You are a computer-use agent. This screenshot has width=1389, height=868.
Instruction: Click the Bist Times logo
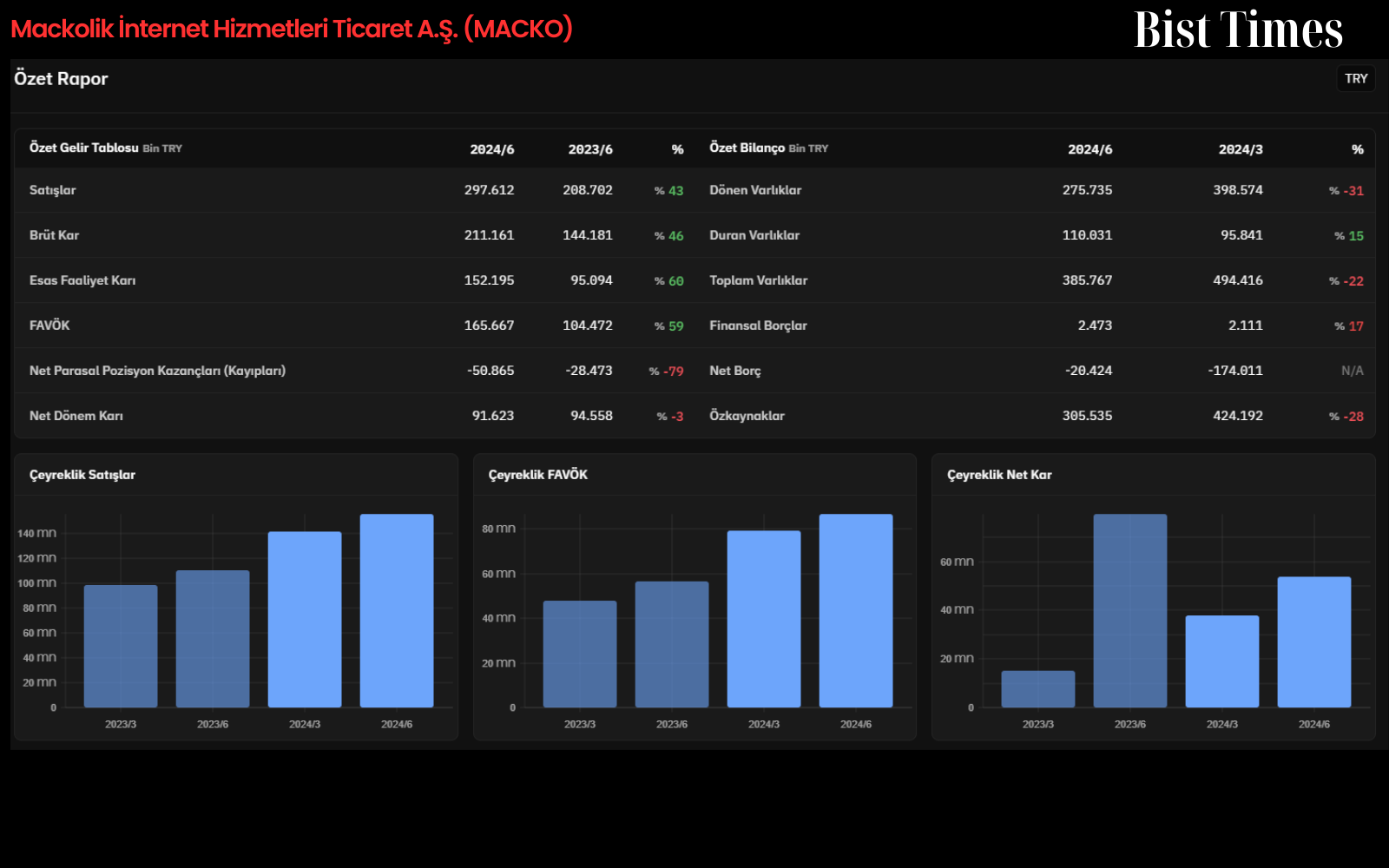1239,30
